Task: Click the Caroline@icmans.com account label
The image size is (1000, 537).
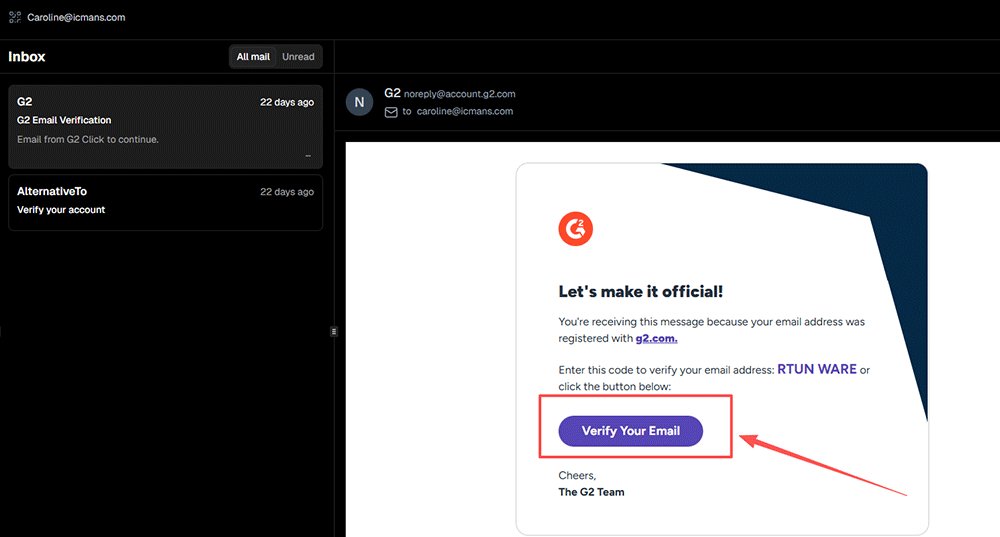Action: (76, 17)
